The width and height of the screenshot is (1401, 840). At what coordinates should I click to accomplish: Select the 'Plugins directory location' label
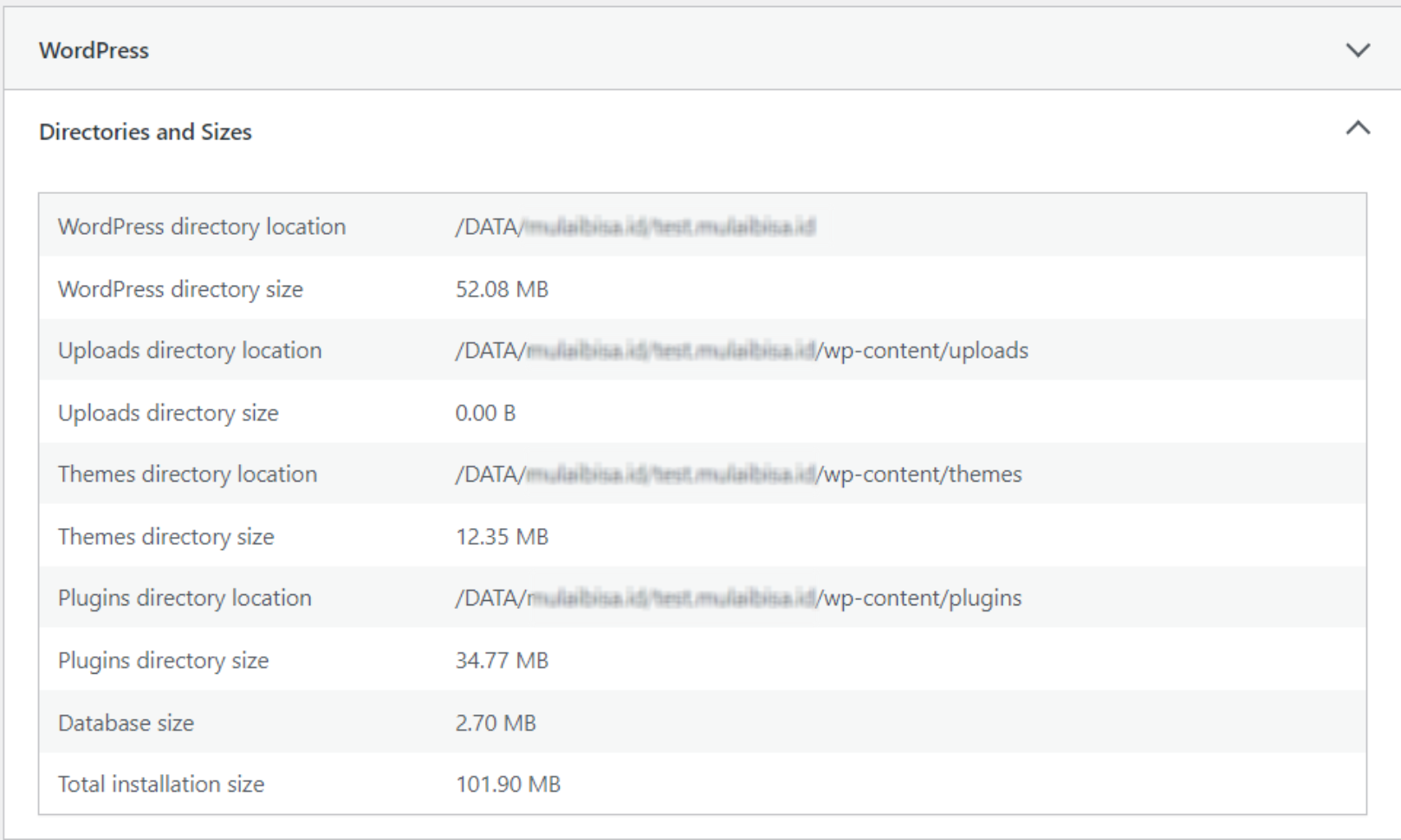point(185,598)
